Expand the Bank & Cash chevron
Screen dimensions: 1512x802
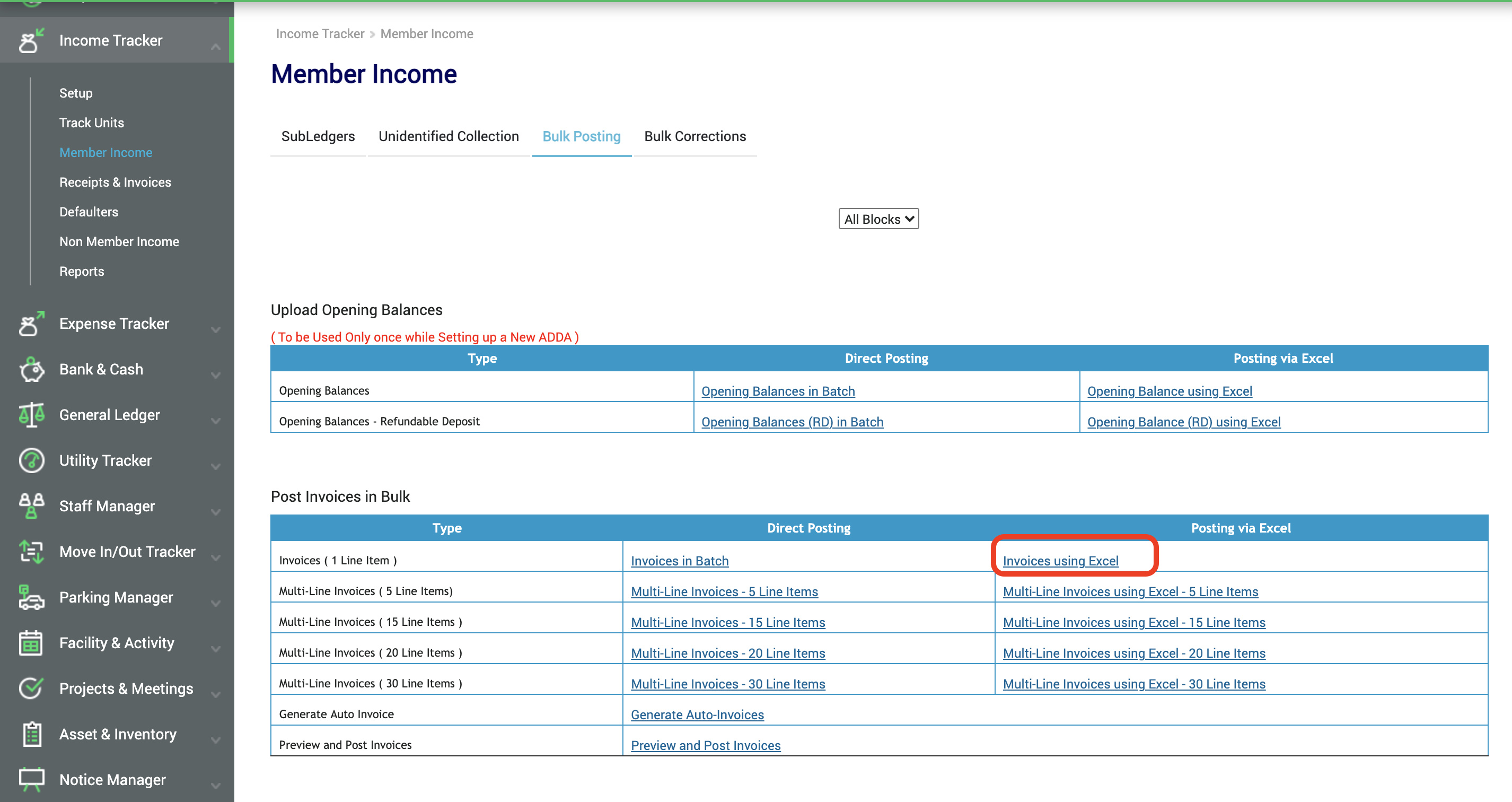(x=215, y=375)
